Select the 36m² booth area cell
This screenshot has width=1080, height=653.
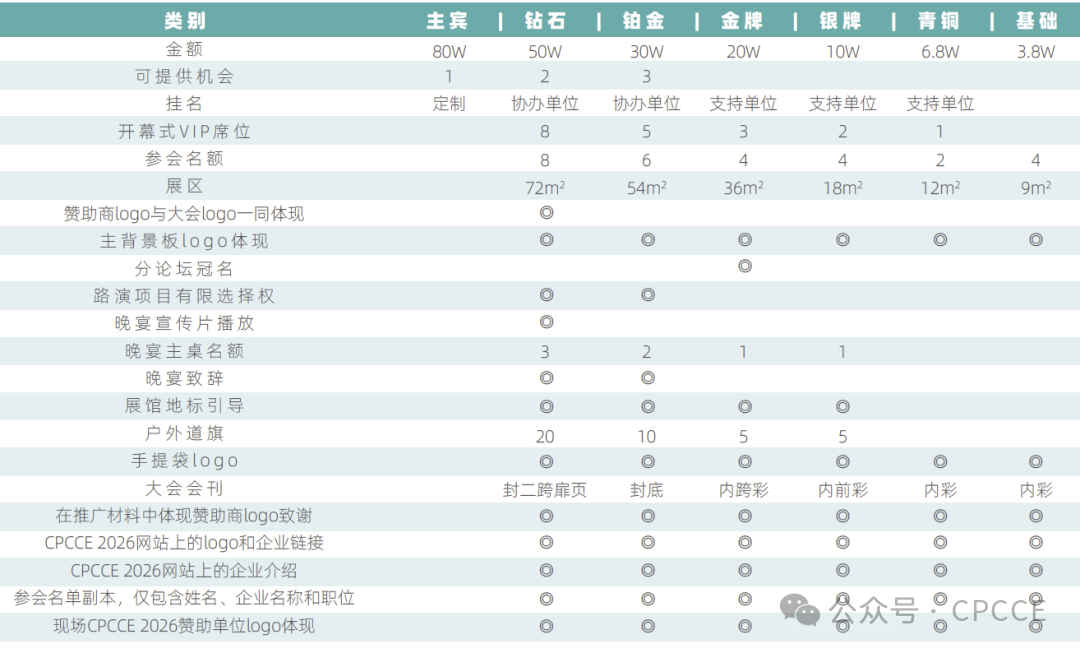tap(743, 187)
